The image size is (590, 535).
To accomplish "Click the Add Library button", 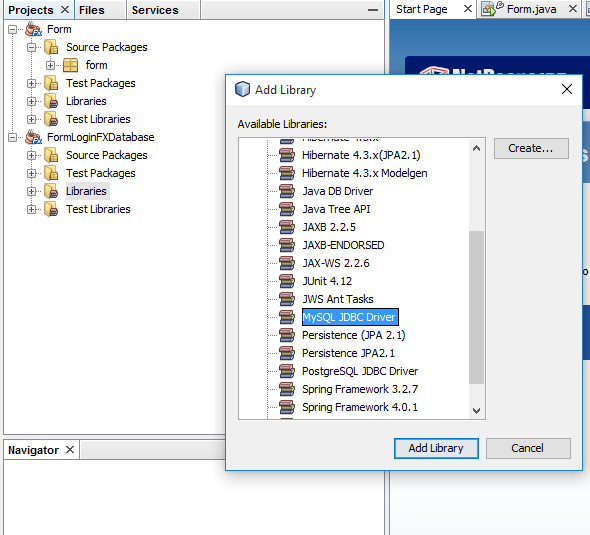I will click(436, 448).
